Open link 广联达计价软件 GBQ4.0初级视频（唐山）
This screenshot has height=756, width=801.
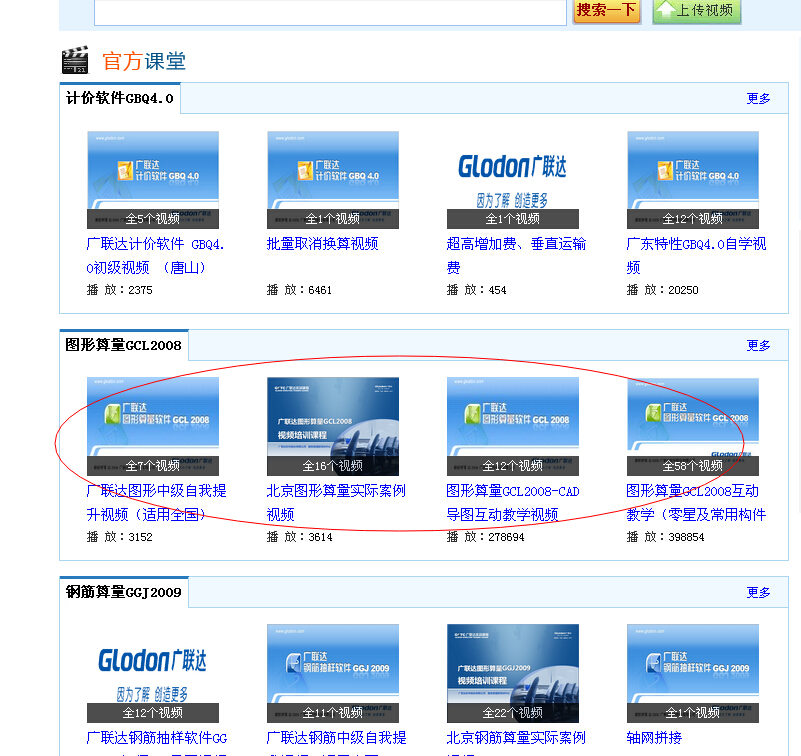point(155,255)
